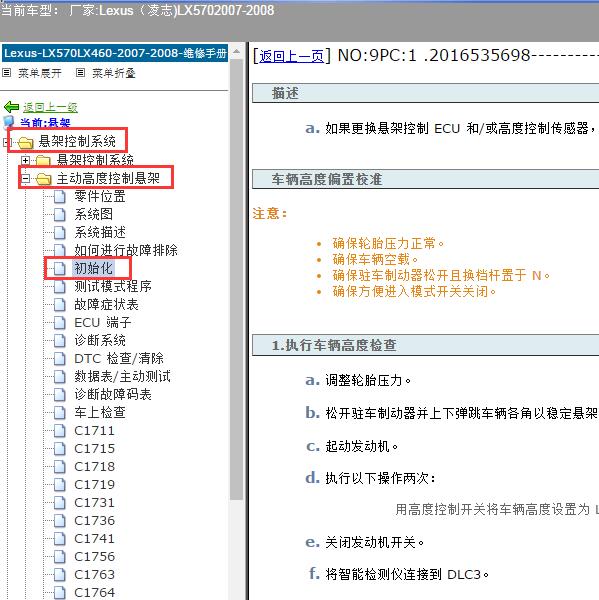Open 如何进行故障排除 page
Image resolution: width=599 pixels, height=600 pixels.
coord(126,250)
